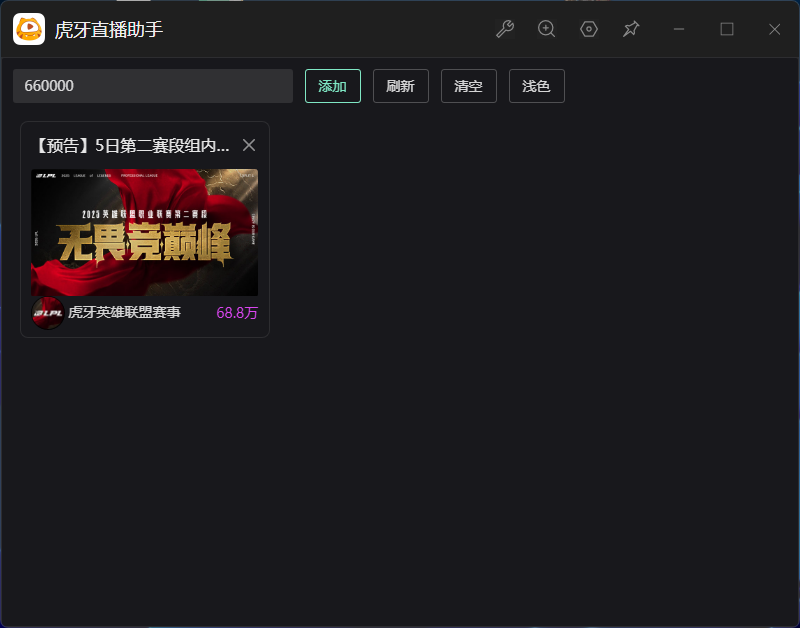
Task: Focus the room ID field showing 660000
Action: coord(153,86)
